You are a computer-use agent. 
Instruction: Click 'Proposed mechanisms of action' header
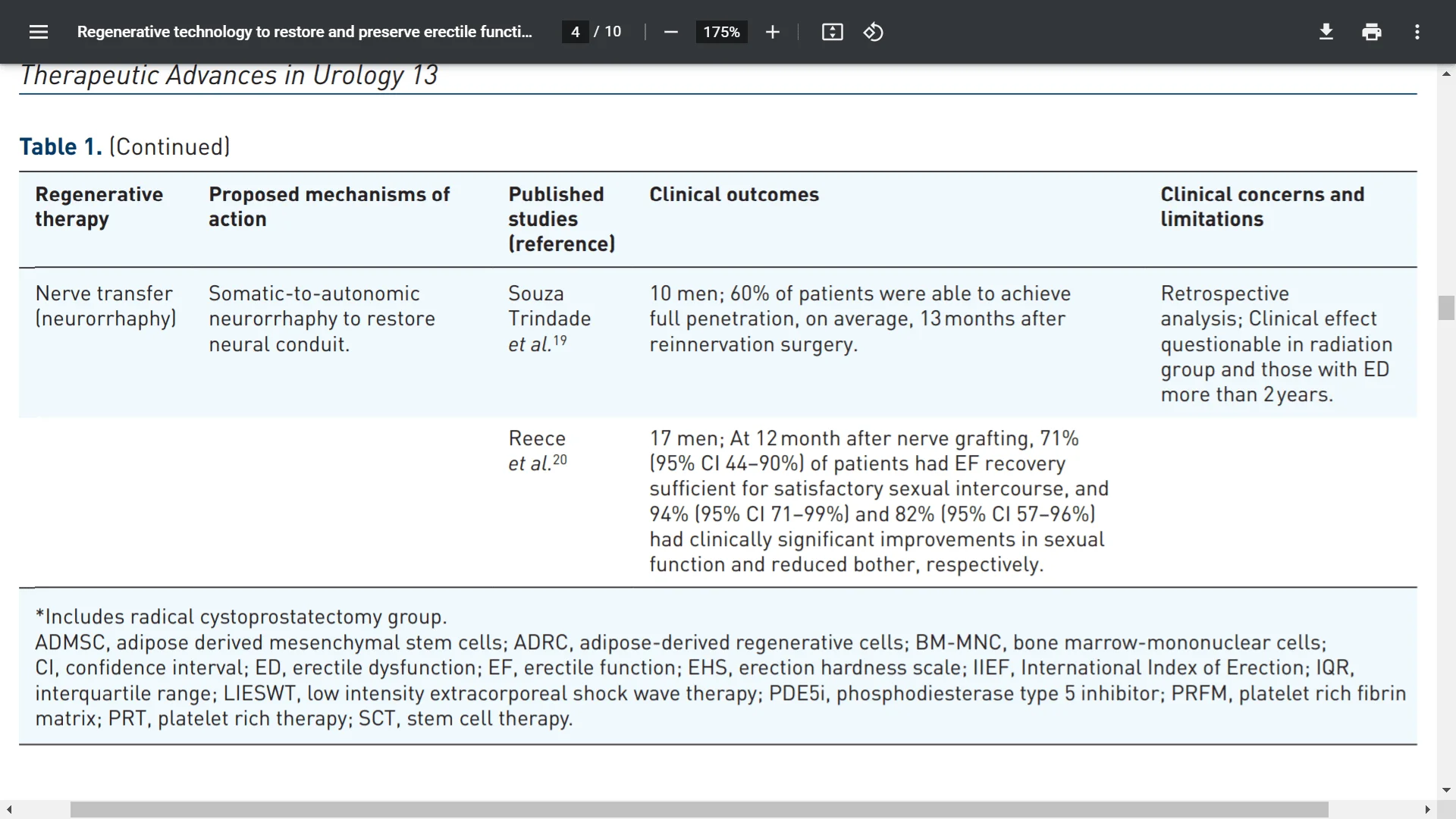(x=329, y=206)
